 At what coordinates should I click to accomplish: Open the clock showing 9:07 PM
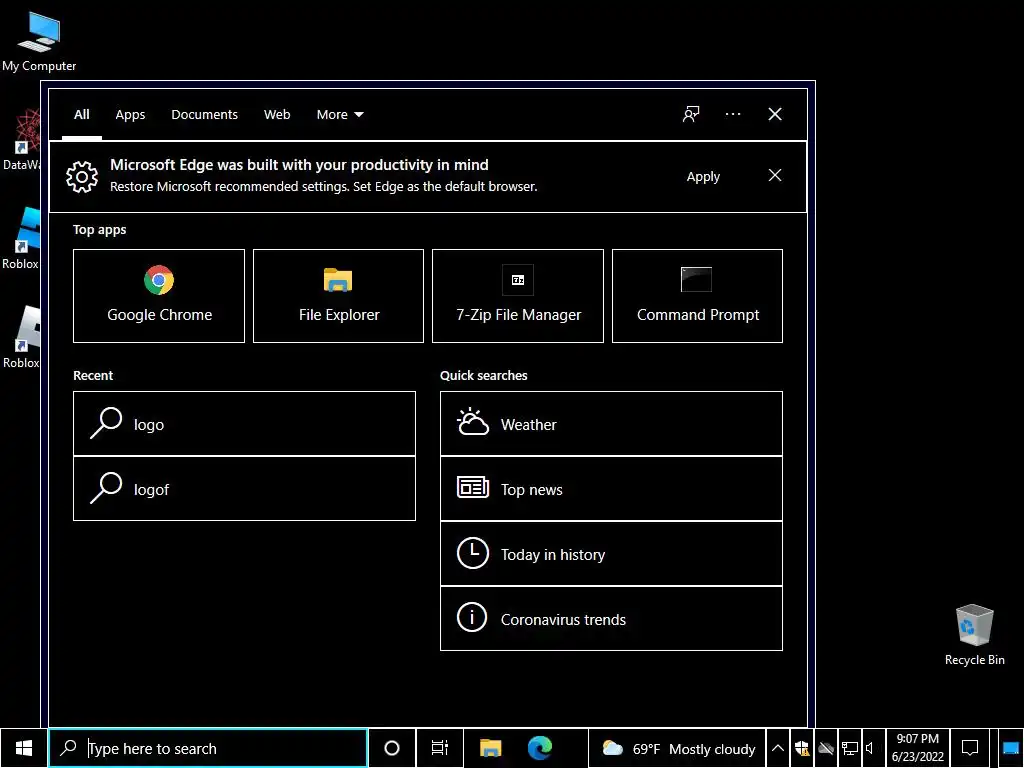918,748
